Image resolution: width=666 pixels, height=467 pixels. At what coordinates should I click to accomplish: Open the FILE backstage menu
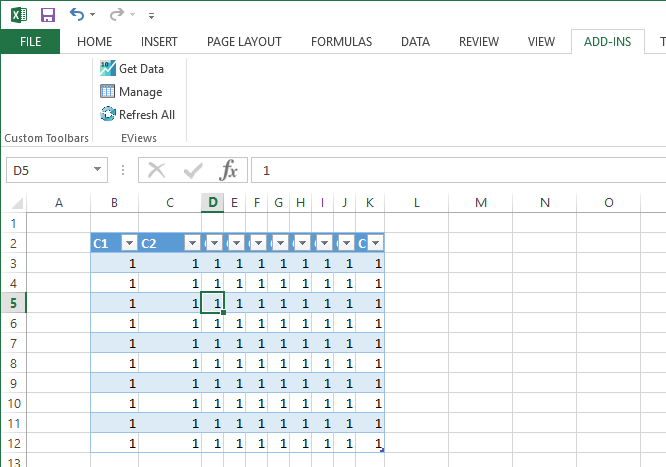click(x=30, y=41)
